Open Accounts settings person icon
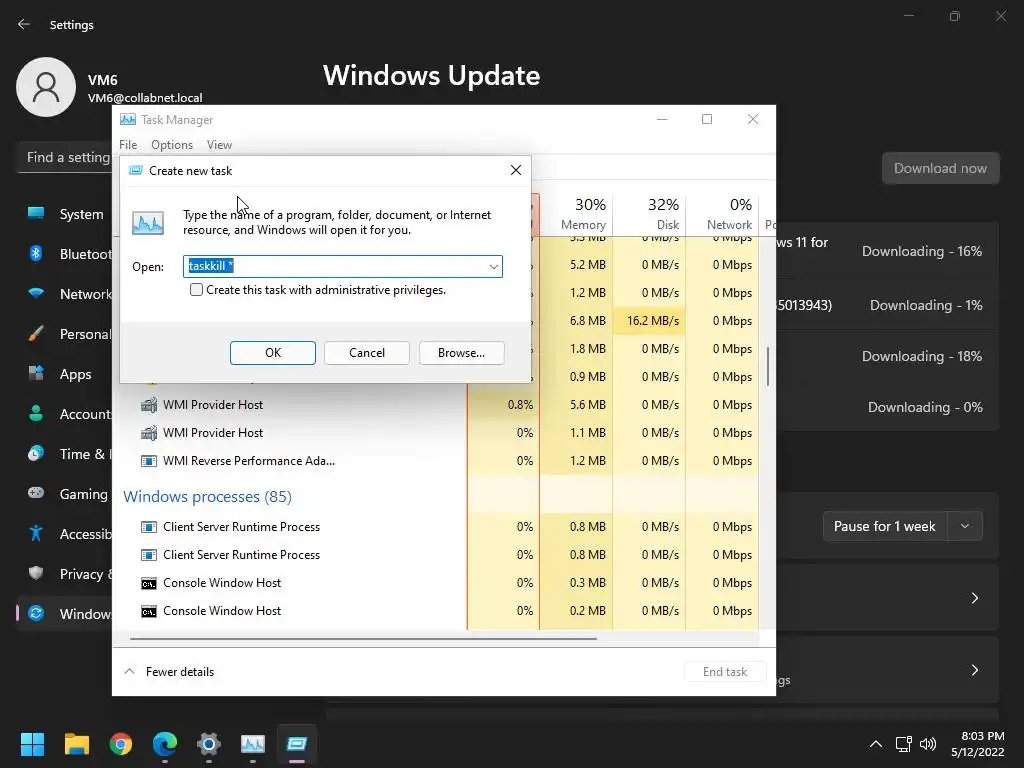 [x=36, y=413]
